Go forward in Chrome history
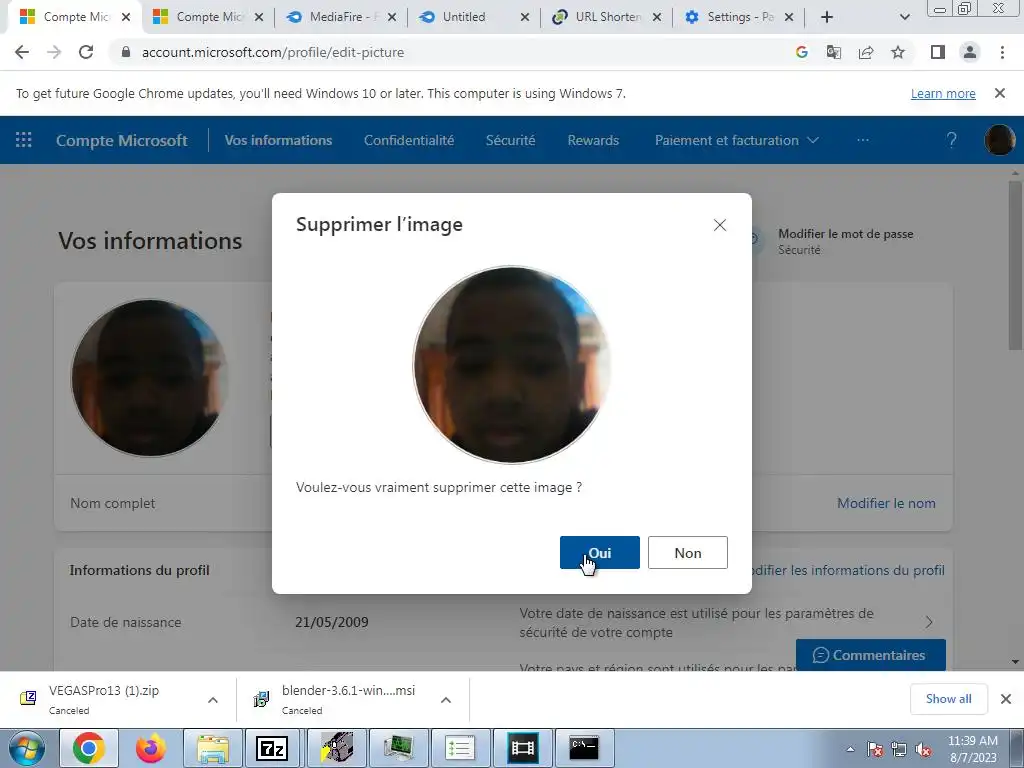 [x=54, y=52]
